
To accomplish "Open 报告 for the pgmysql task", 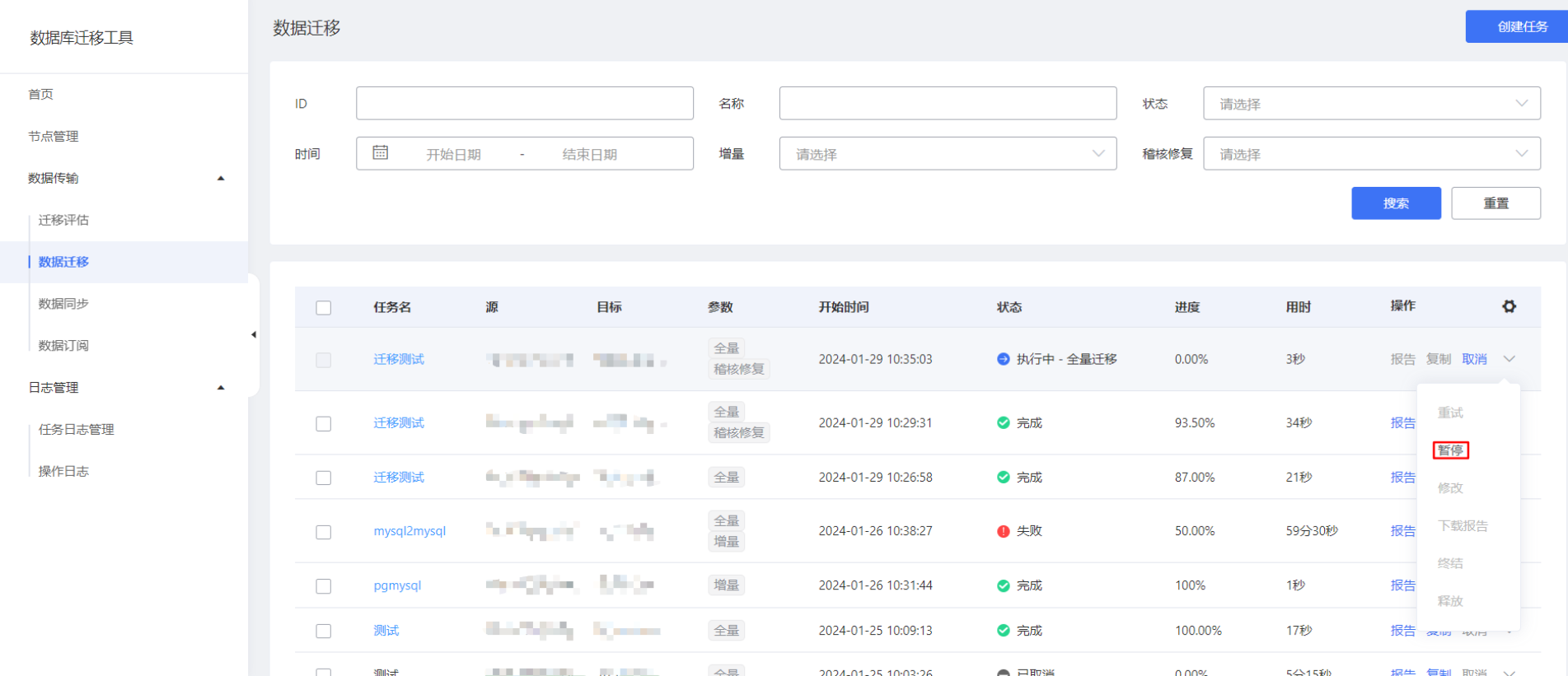I will (x=1403, y=585).
